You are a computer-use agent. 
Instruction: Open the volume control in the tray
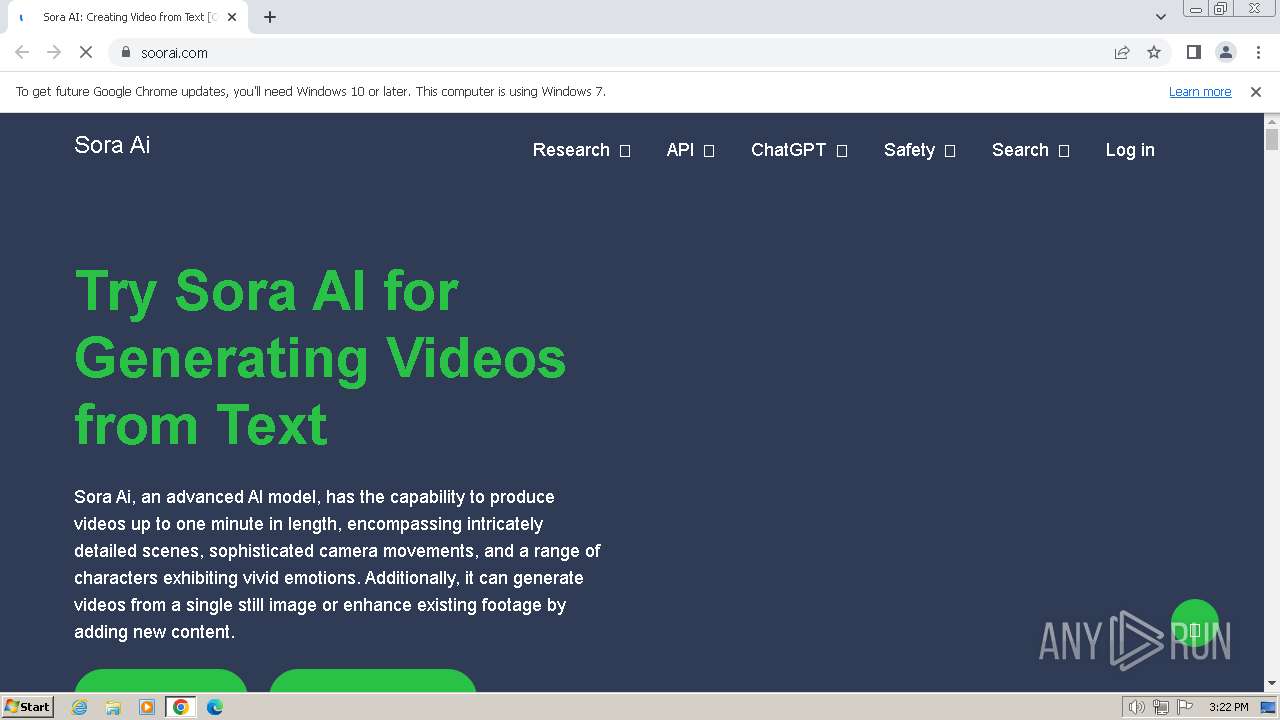coord(1137,707)
